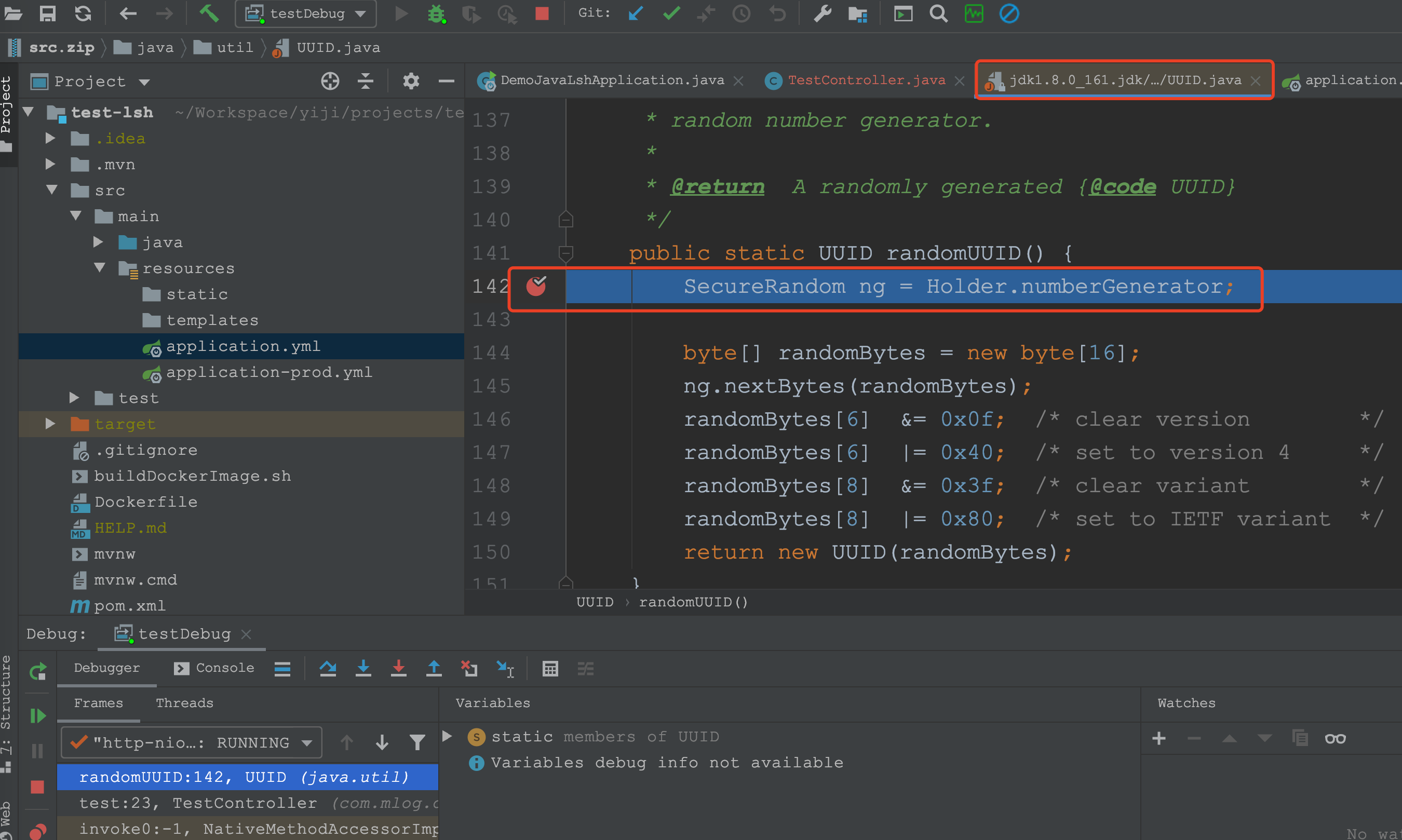The height and width of the screenshot is (840, 1402).
Task: Stop the running process red square
Action: 542,13
